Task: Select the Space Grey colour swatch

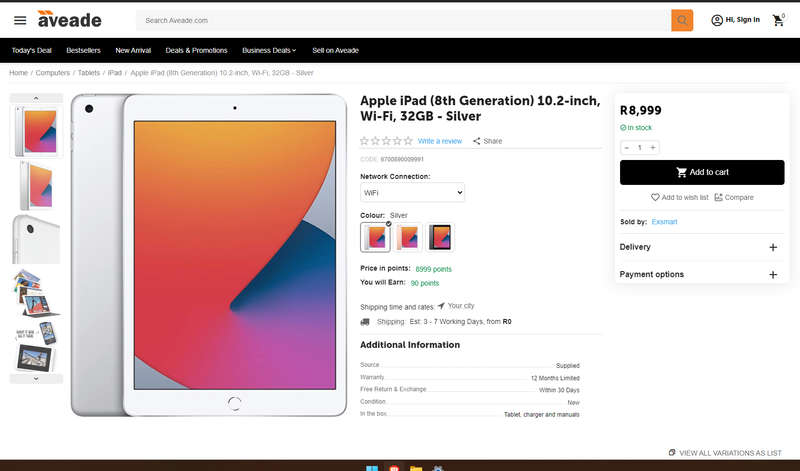Action: tap(440, 237)
